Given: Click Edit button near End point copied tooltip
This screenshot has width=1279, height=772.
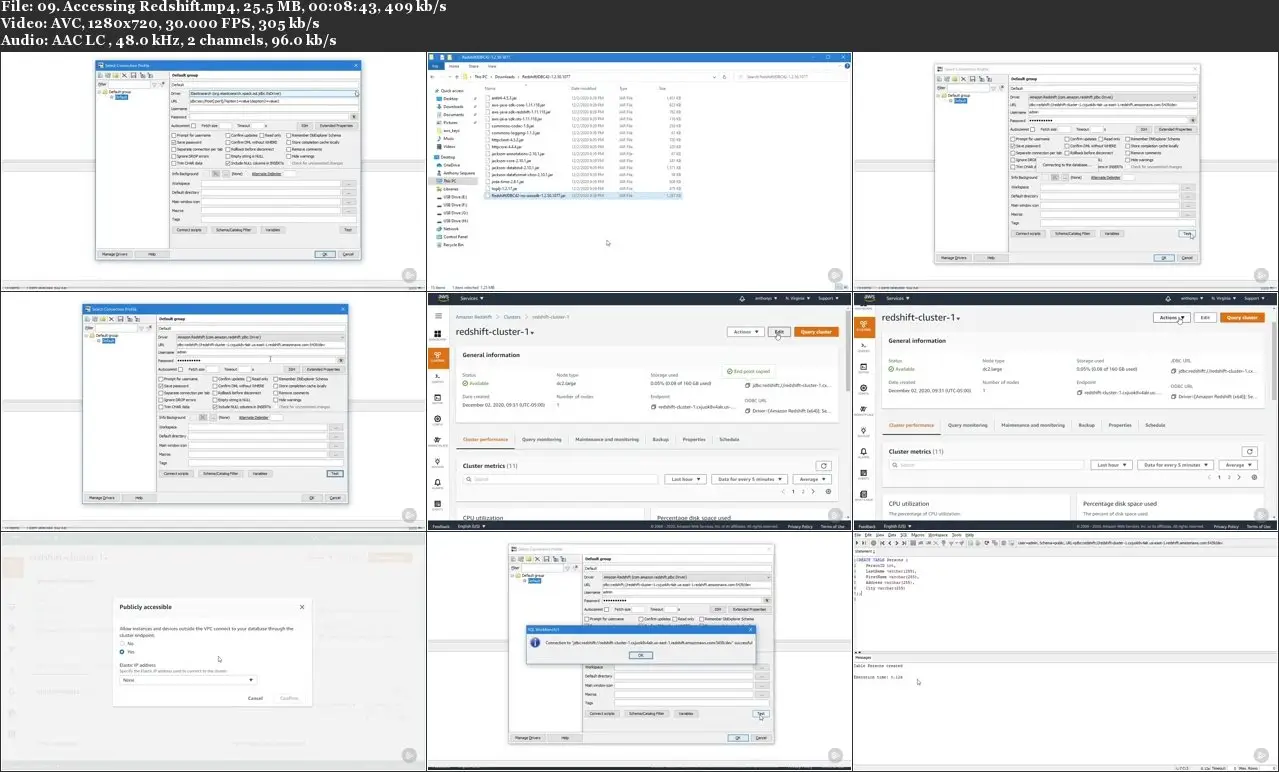Looking at the screenshot, I should 779,332.
